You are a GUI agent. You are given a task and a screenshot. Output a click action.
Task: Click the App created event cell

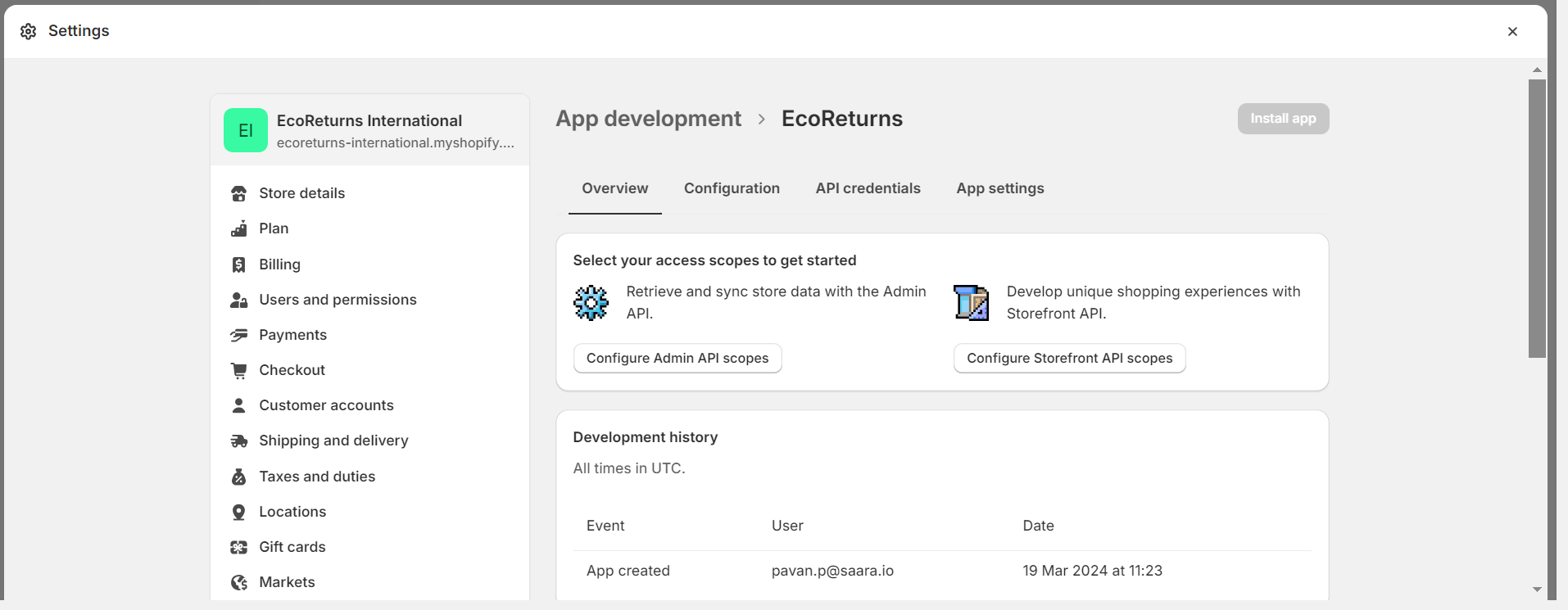click(628, 571)
